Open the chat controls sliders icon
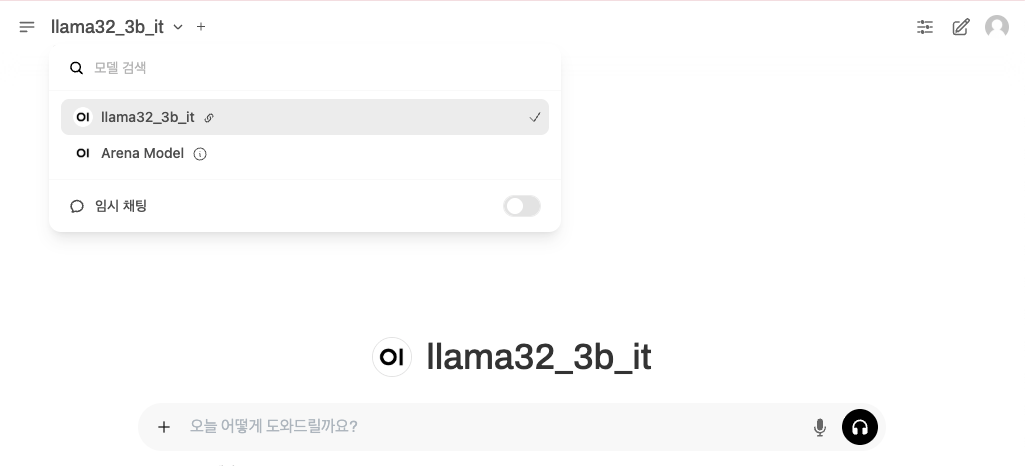The image size is (1025, 466). [924, 27]
